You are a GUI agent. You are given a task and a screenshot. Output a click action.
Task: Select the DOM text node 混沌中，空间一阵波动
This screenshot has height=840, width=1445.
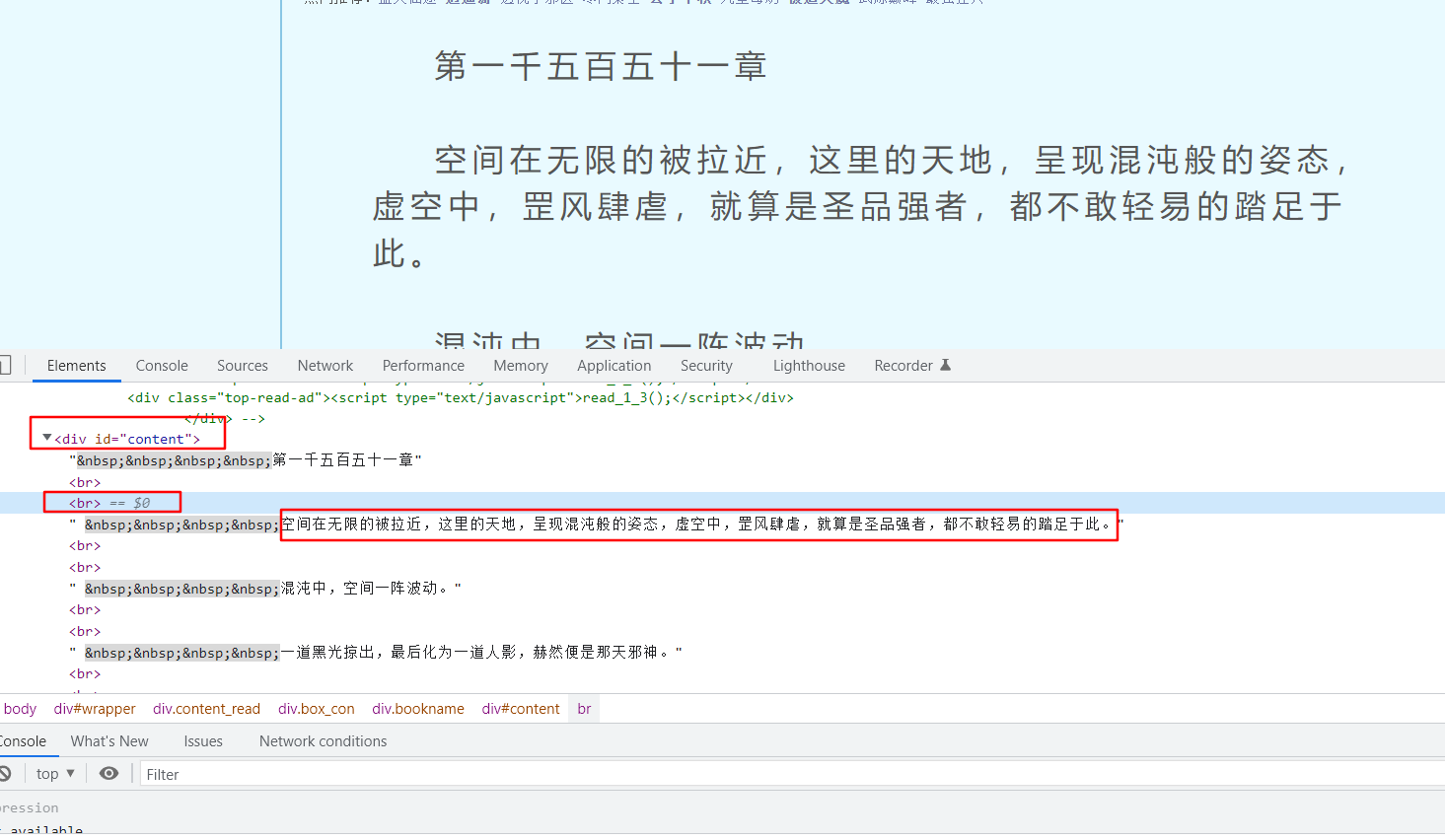click(x=265, y=589)
